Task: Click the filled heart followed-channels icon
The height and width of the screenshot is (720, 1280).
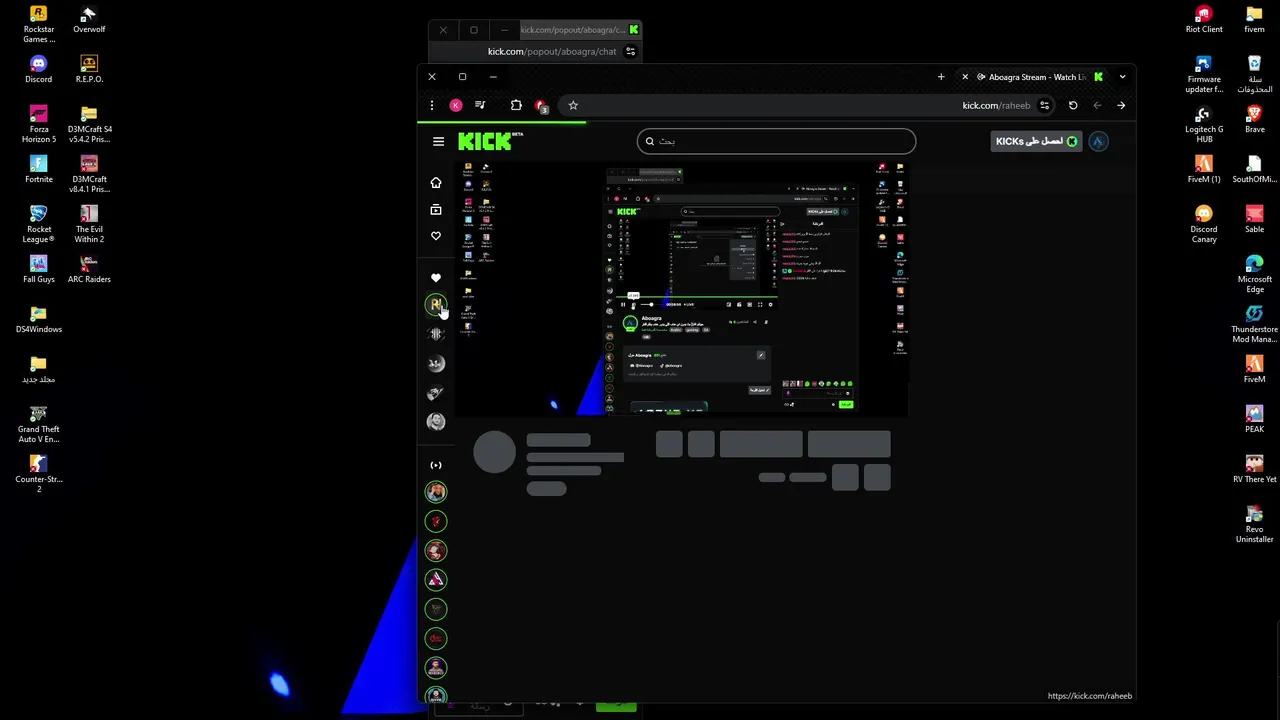Action: click(x=436, y=278)
